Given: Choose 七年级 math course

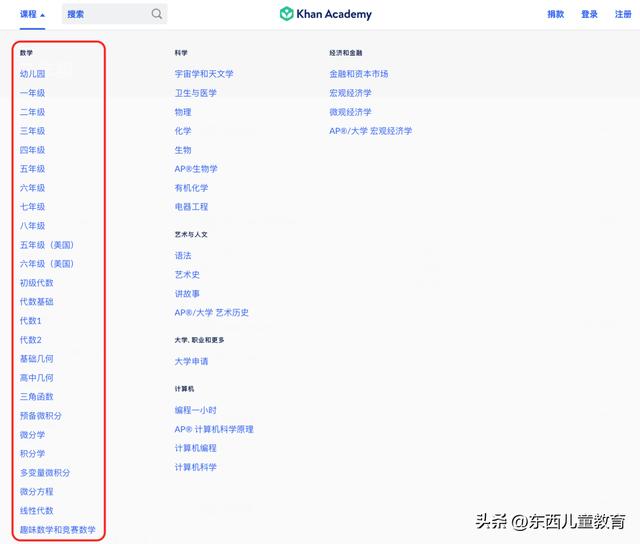Looking at the screenshot, I should pyautogui.click(x=33, y=207).
